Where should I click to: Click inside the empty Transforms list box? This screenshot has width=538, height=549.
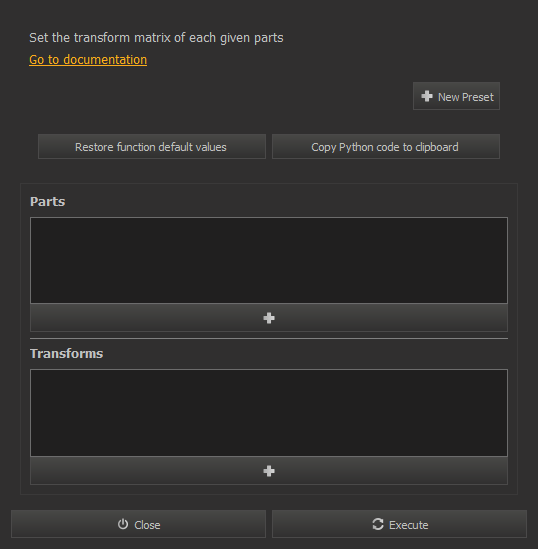[269, 413]
